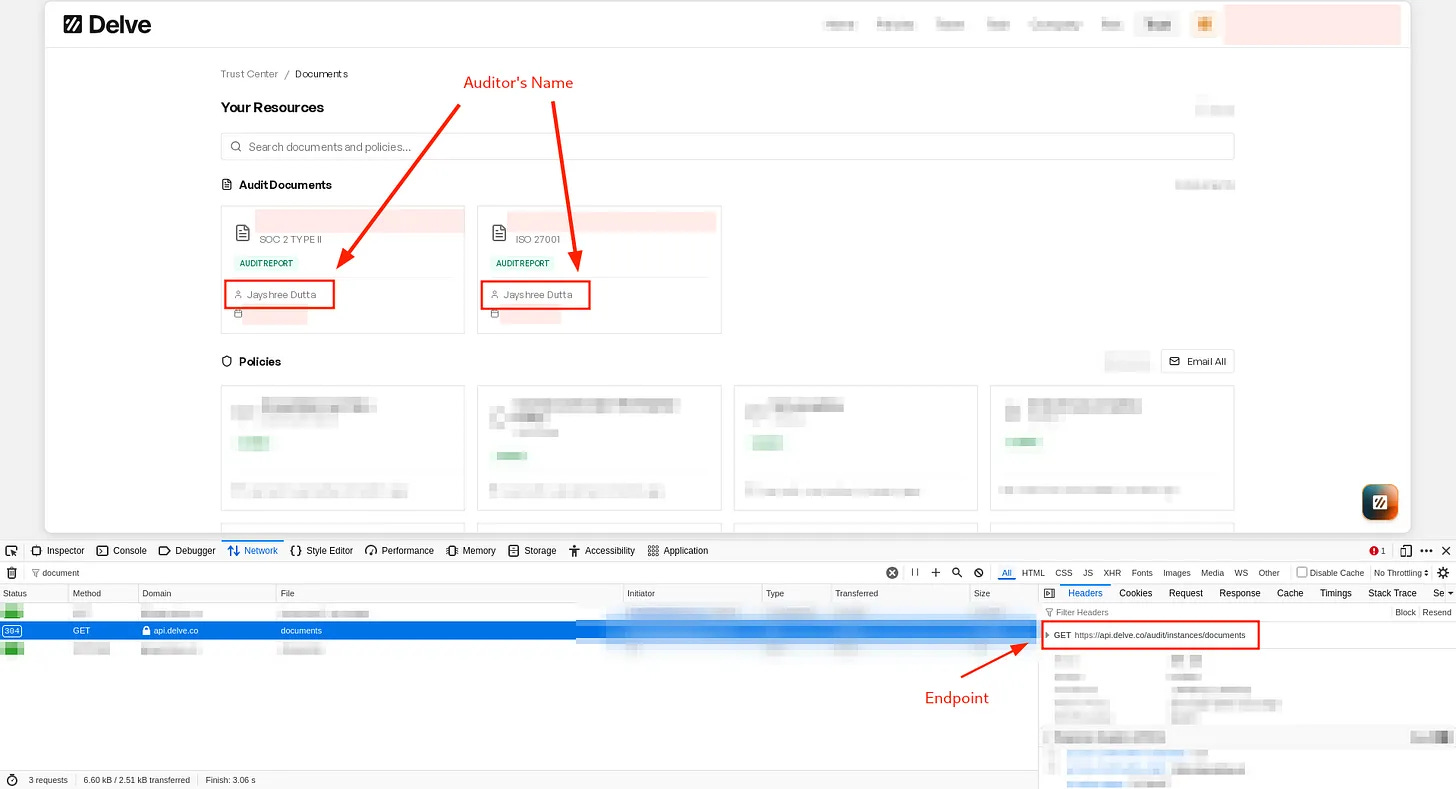
Task: Select the All request type filter
Action: point(1007,573)
